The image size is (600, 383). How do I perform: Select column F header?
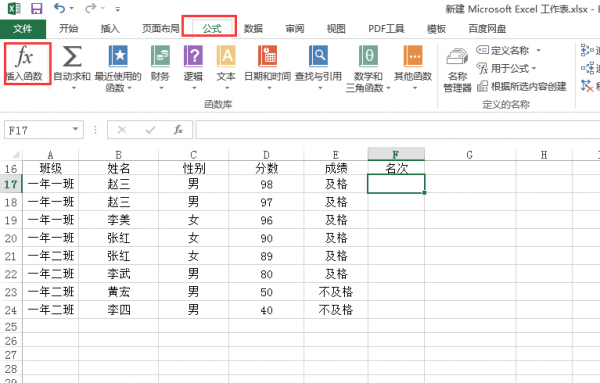pyautogui.click(x=396, y=154)
